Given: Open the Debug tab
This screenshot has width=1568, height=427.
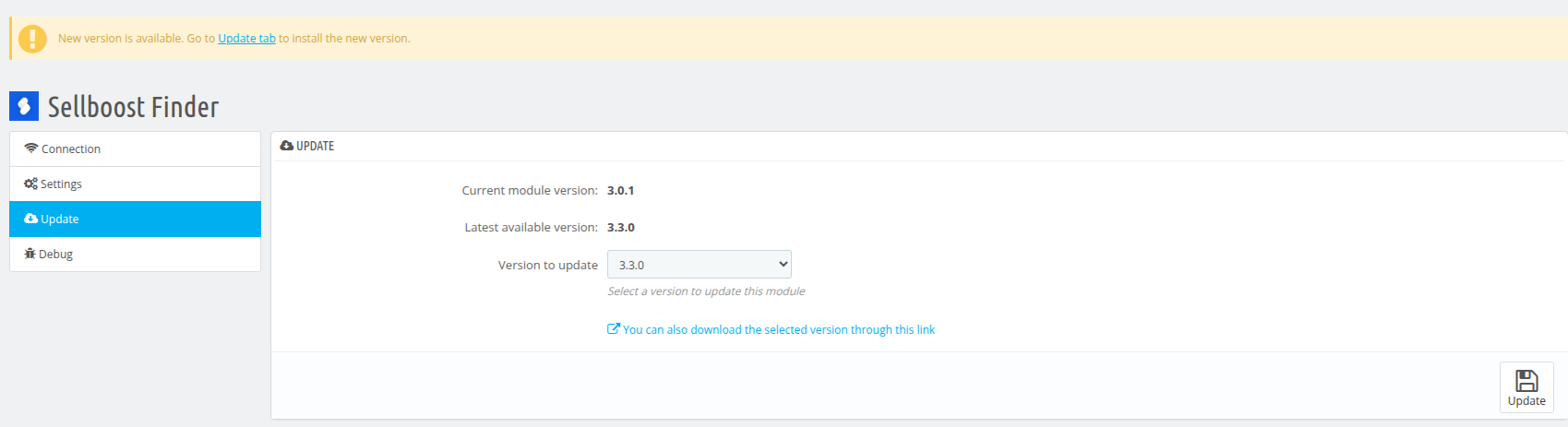Looking at the screenshot, I should 135,255.
